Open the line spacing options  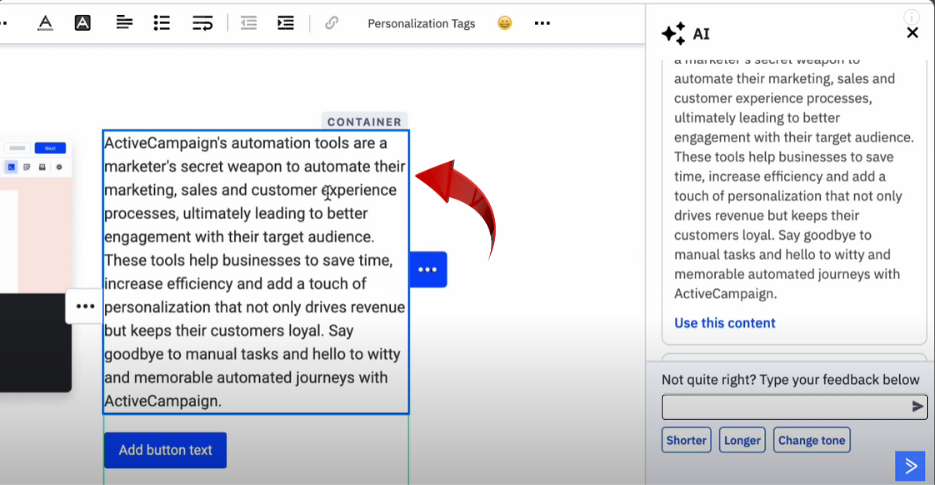point(203,23)
